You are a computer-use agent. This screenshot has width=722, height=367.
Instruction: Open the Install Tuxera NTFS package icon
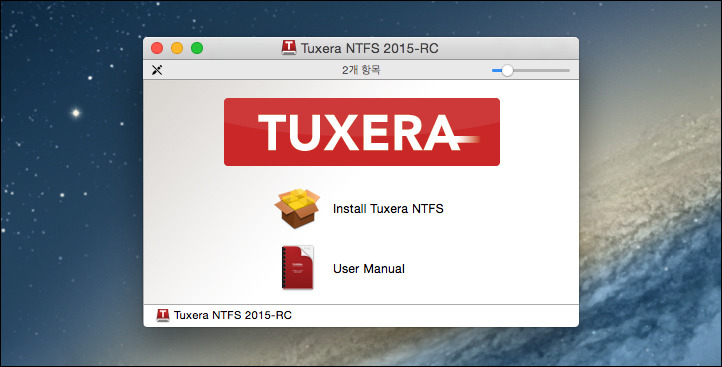(297, 208)
